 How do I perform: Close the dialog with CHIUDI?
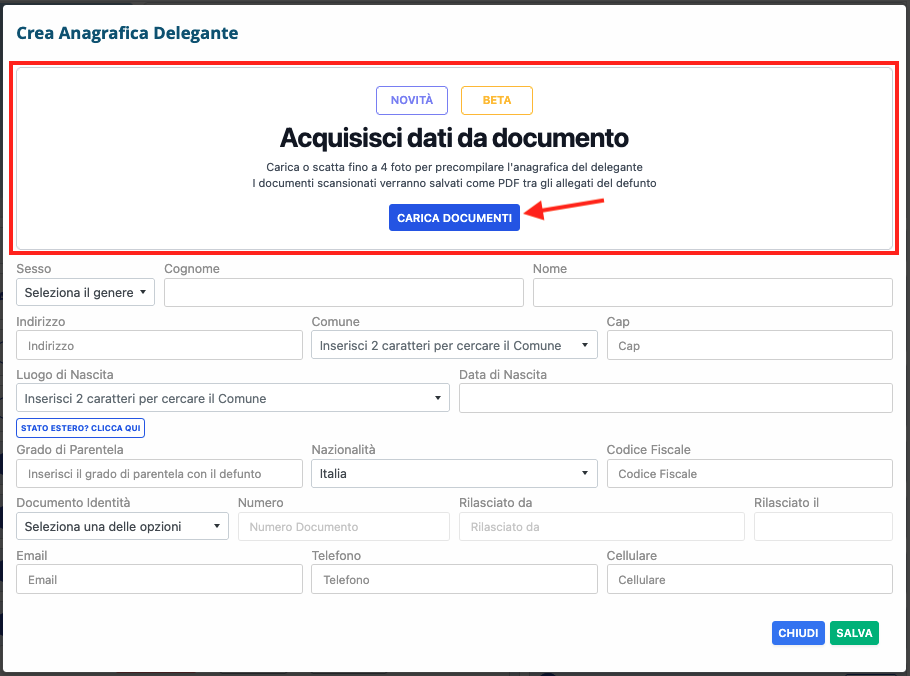click(798, 633)
